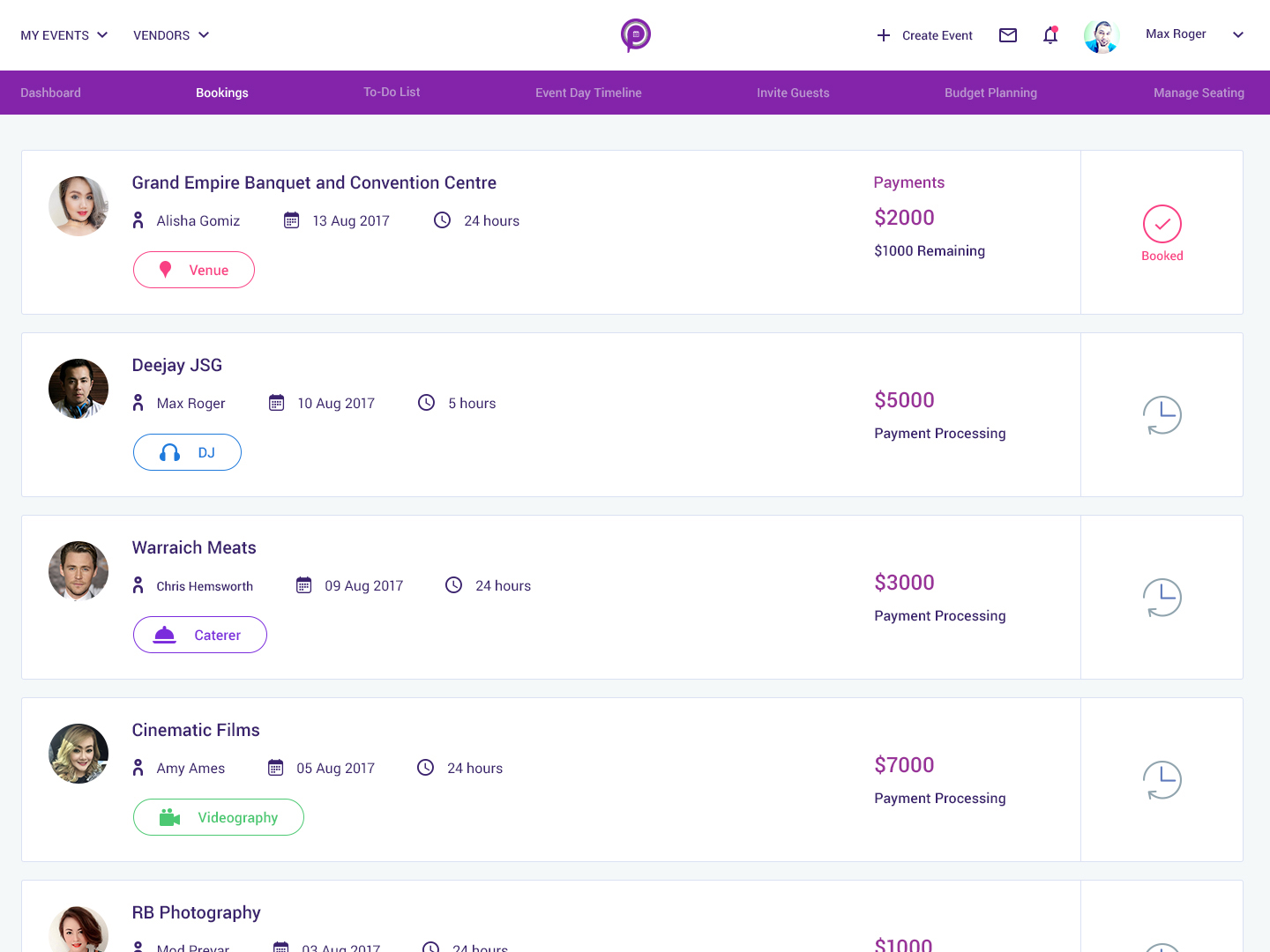
Task: Click the Booked checkmark status icon
Action: click(x=1162, y=224)
